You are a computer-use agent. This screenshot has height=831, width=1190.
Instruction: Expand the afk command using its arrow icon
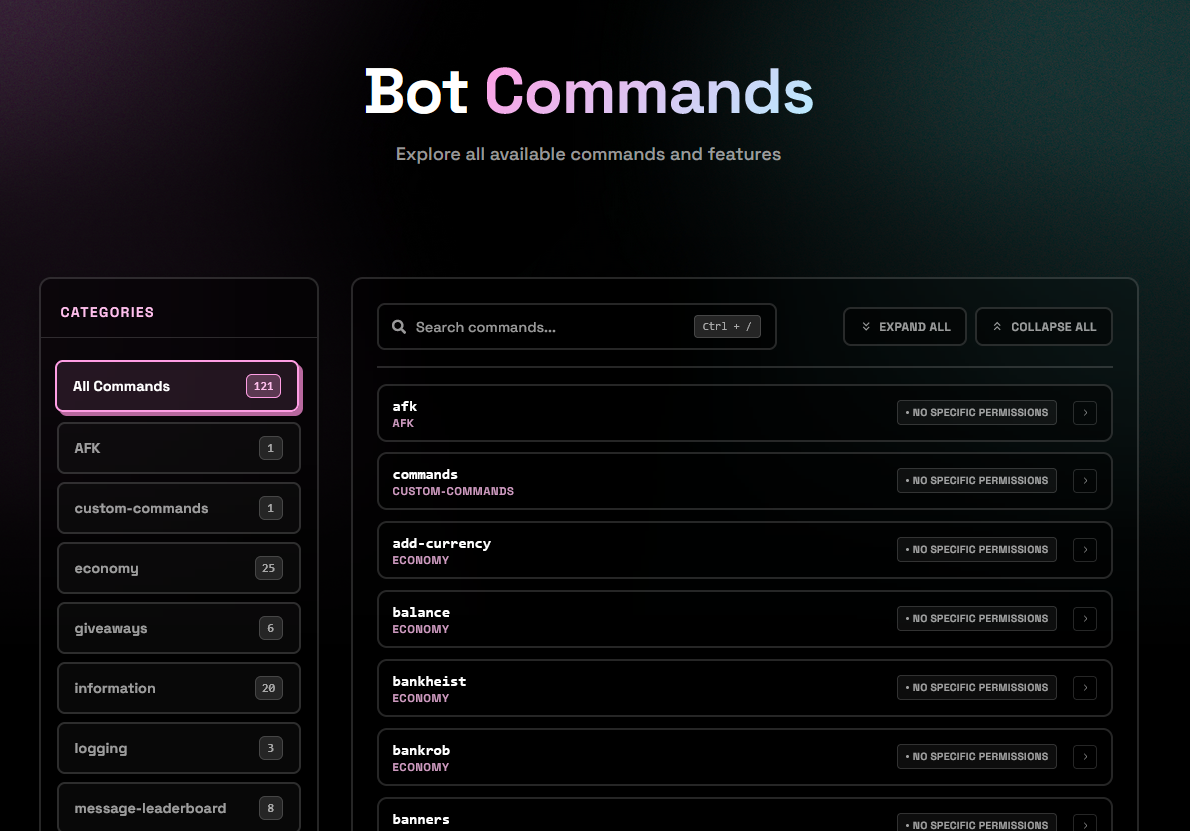pos(1084,412)
